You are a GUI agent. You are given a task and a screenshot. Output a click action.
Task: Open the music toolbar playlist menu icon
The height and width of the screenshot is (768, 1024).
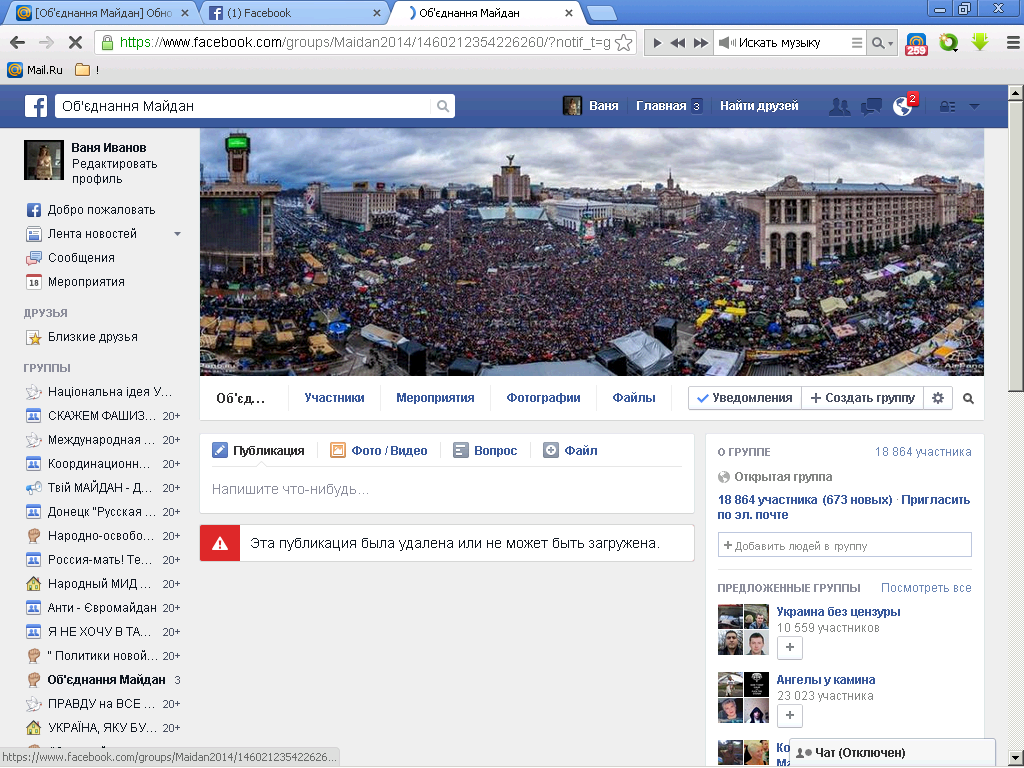pyautogui.click(x=857, y=43)
